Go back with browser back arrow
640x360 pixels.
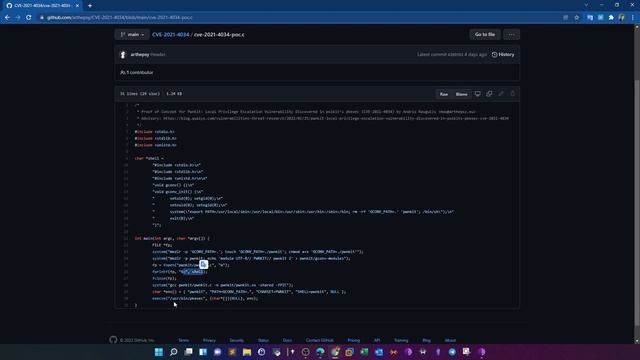[7, 18]
